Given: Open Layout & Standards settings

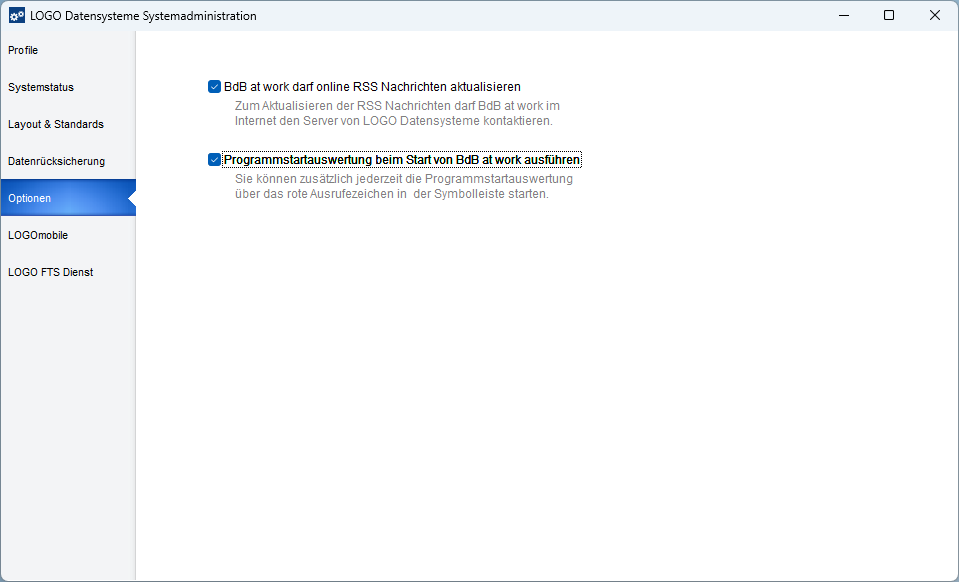Looking at the screenshot, I should pyautogui.click(x=68, y=124).
